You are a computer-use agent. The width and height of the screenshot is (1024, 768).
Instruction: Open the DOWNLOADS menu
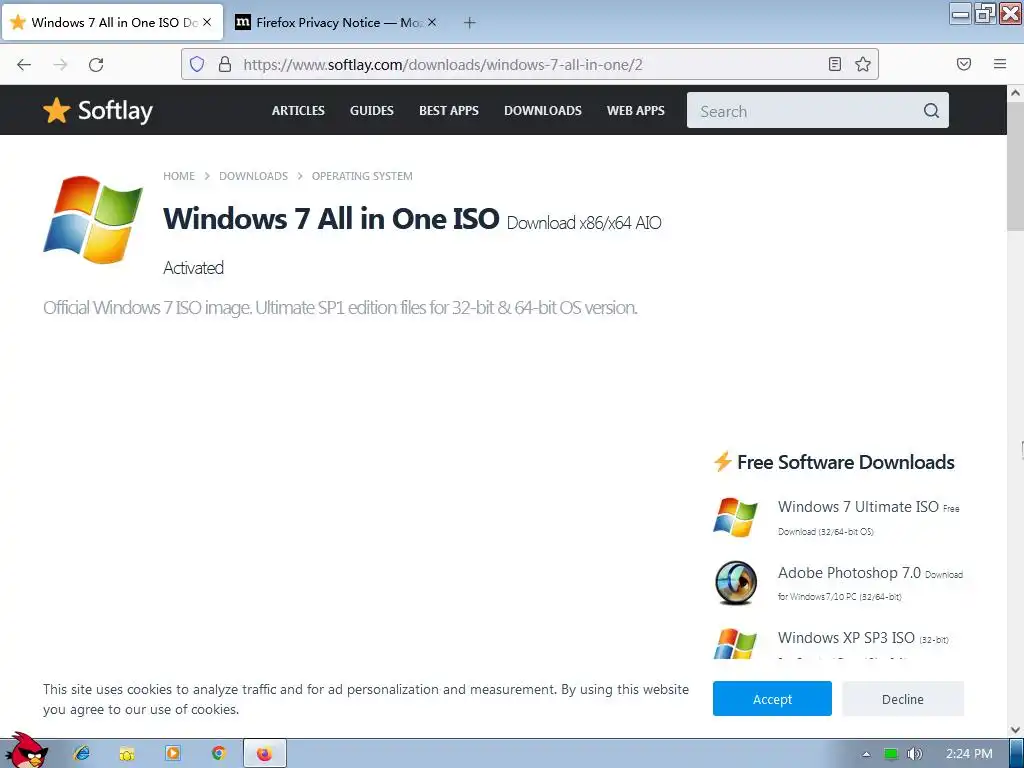(543, 110)
